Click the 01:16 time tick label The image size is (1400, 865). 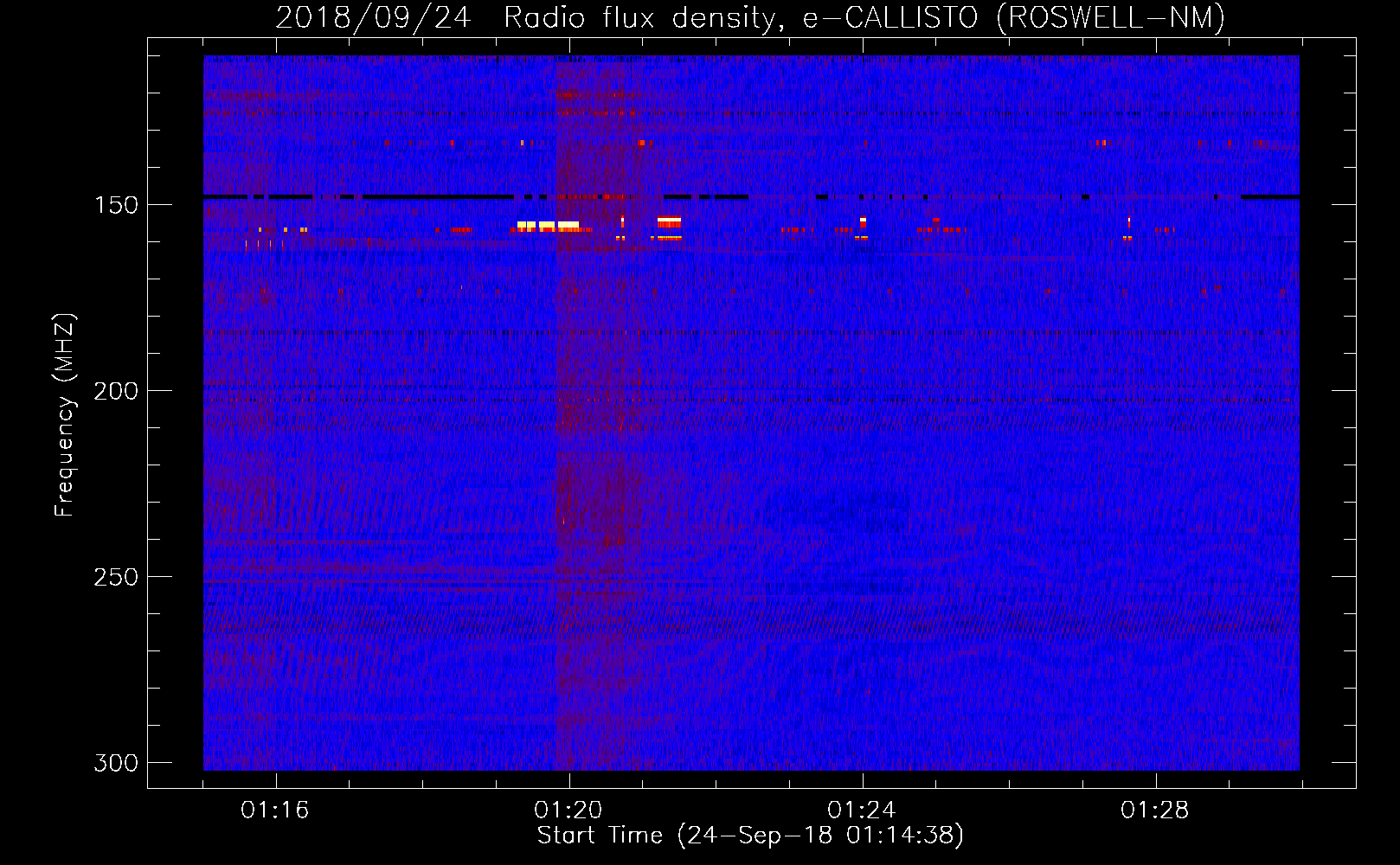(x=275, y=811)
